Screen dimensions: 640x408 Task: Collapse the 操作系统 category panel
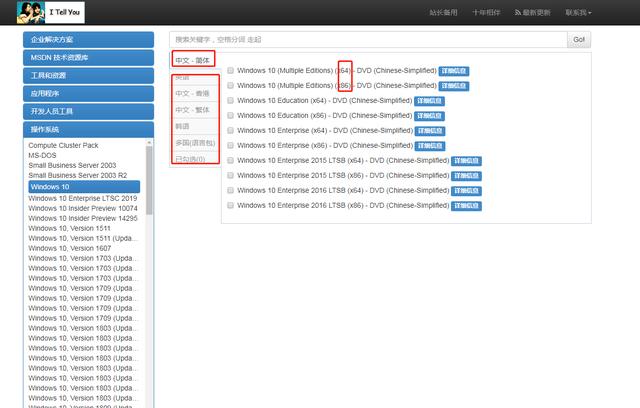pyautogui.click(x=88, y=129)
